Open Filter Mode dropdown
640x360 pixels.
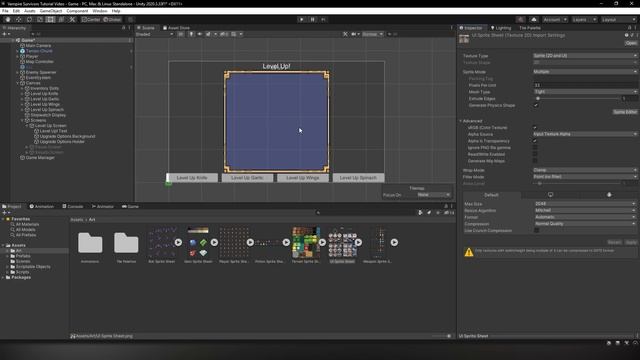pyautogui.click(x=585, y=177)
